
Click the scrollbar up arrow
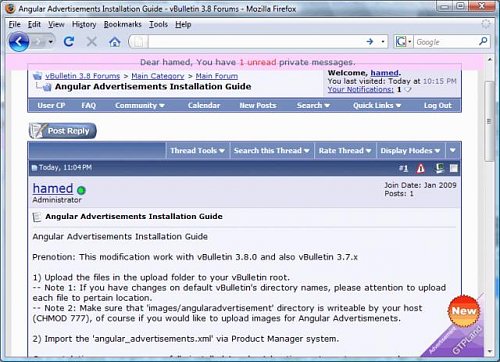[489, 60]
